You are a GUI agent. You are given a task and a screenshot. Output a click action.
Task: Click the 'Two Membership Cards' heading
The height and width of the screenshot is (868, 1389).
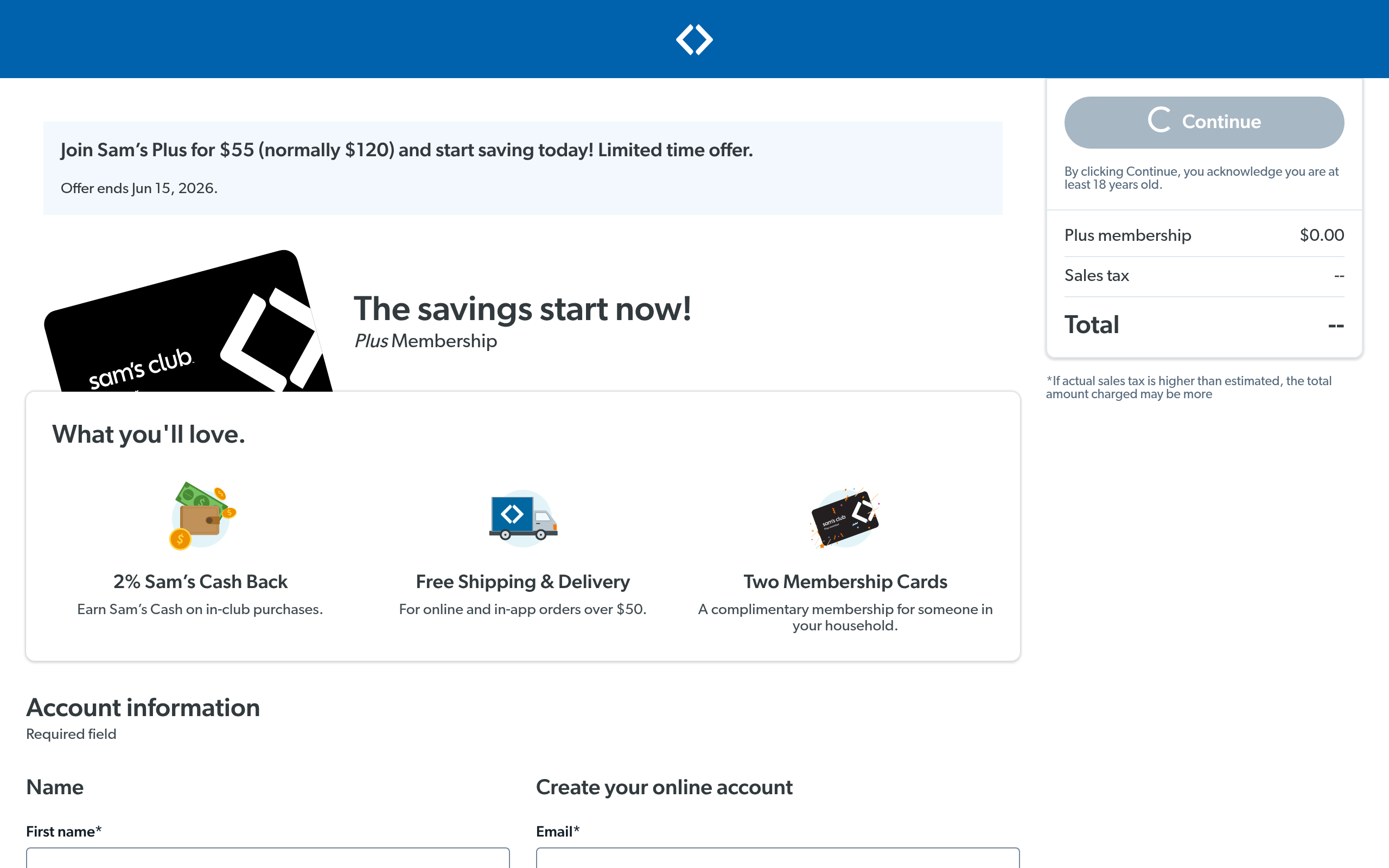coord(845,582)
